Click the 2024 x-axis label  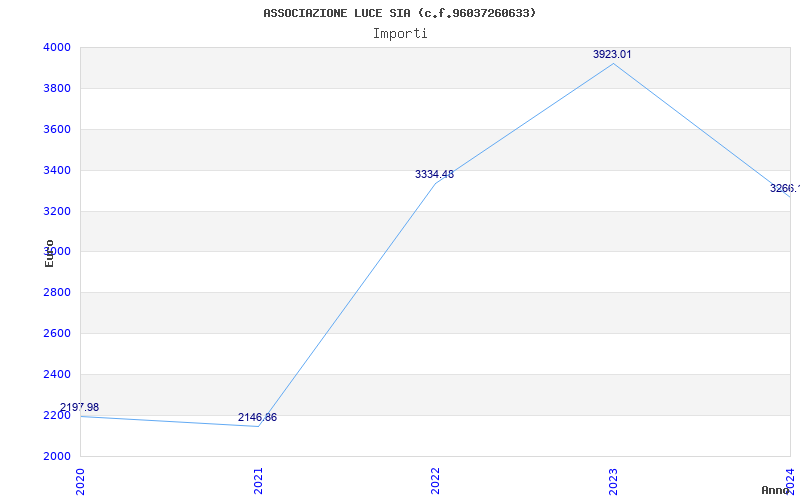click(x=790, y=480)
